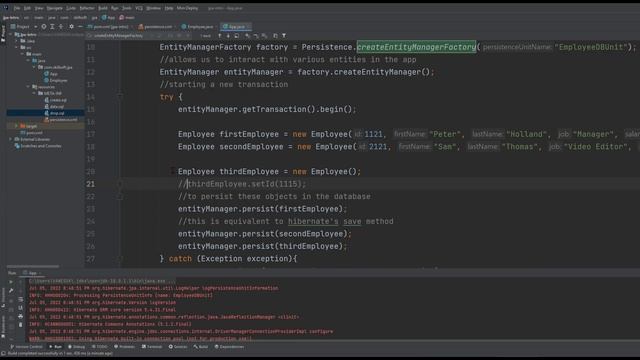Click the soft-wrap icon in Run panel

coord(20,300)
